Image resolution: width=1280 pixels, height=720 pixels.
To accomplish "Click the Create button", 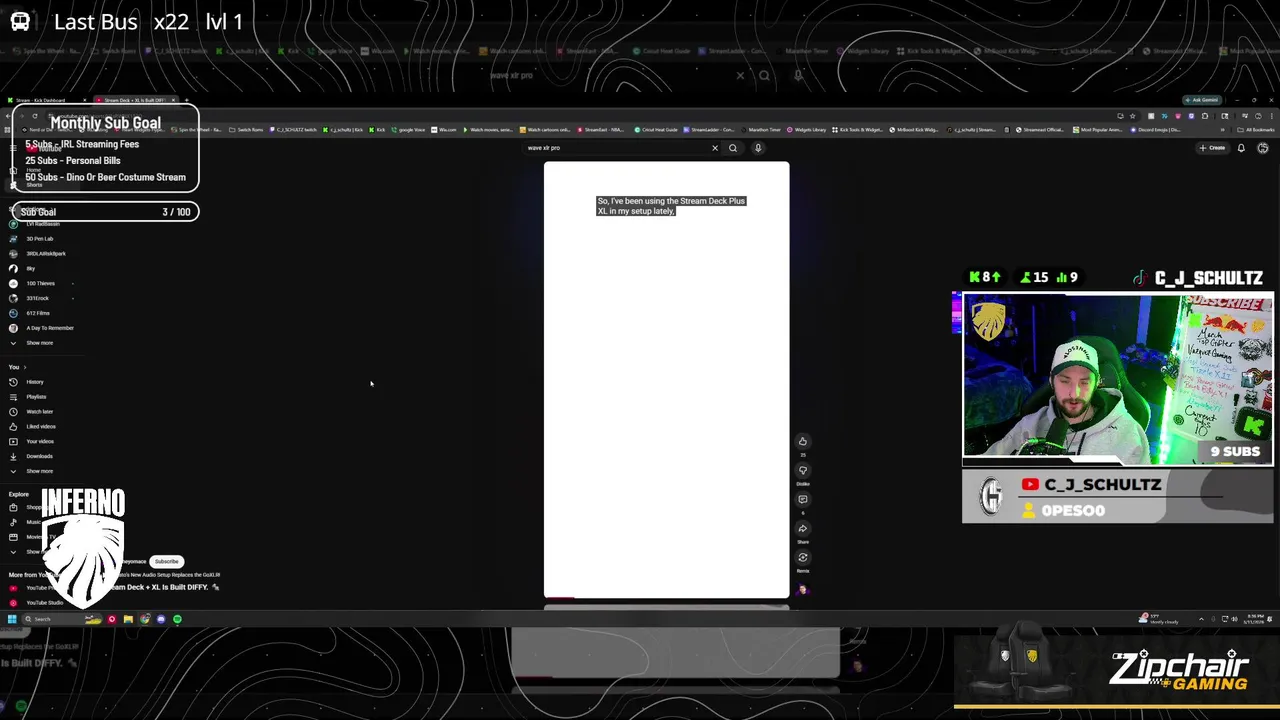I will 1212,148.
